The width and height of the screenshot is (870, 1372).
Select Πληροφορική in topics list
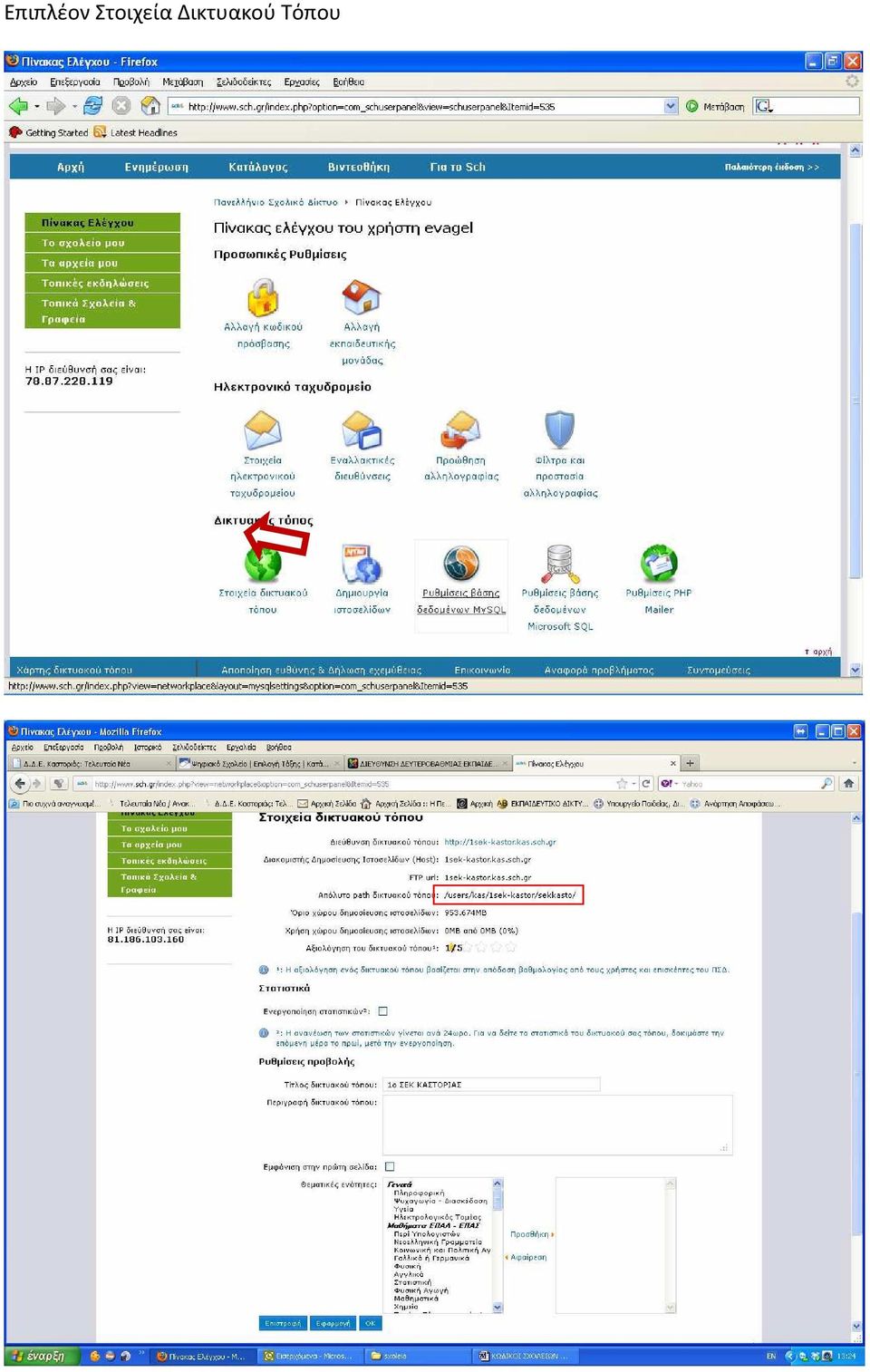pyautogui.click(x=419, y=1193)
